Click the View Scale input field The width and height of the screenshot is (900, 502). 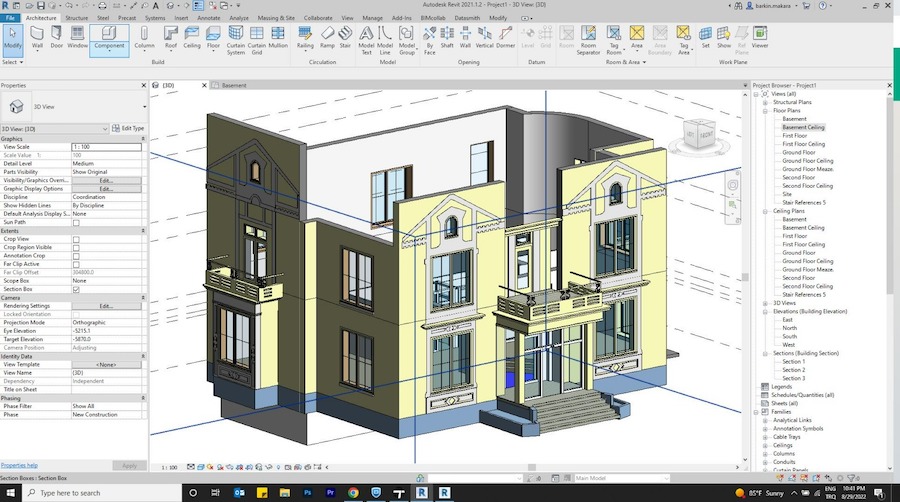pos(106,147)
